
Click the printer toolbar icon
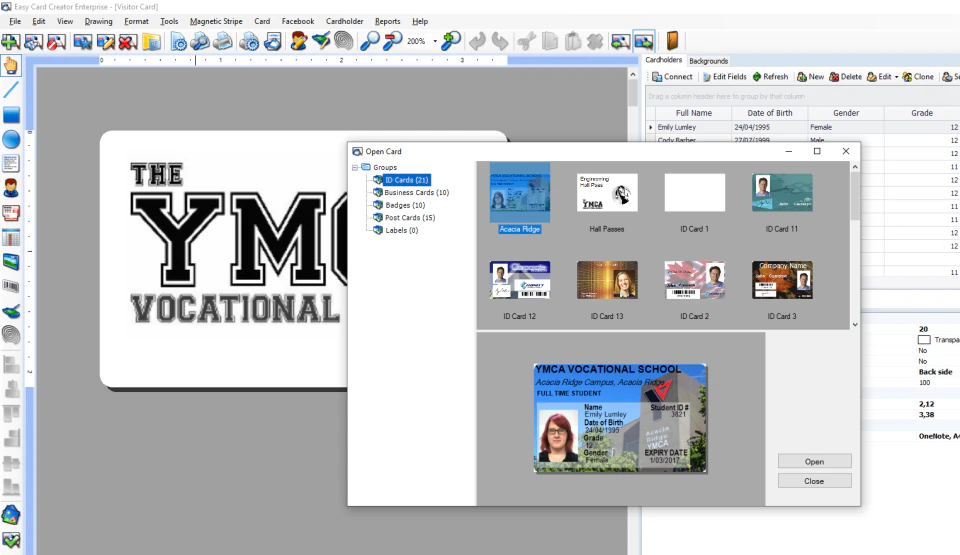click(222, 42)
